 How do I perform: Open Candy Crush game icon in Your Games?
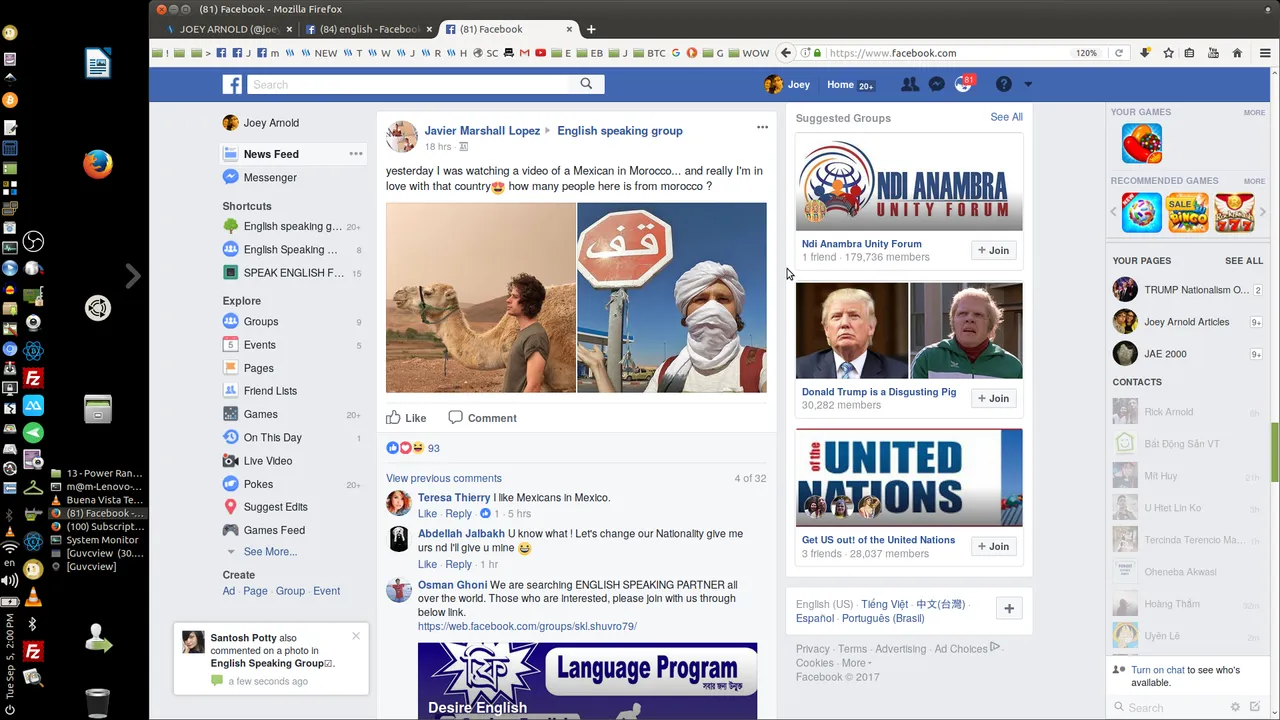(1142, 143)
